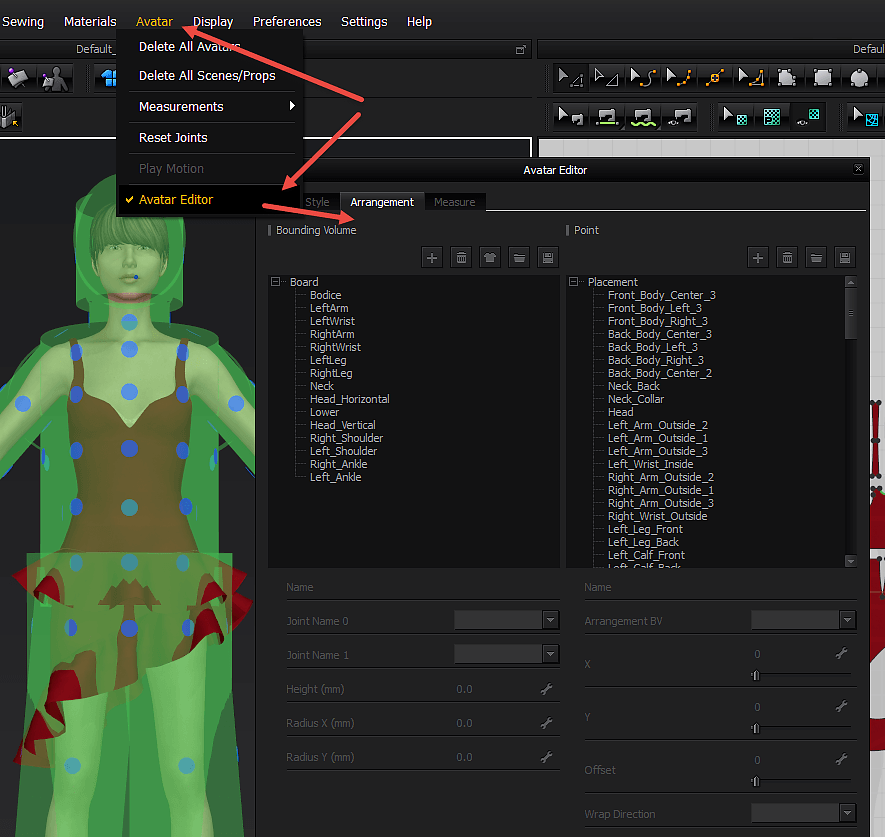
Task: Select Bodice in the Board list
Action: pyautogui.click(x=325, y=295)
